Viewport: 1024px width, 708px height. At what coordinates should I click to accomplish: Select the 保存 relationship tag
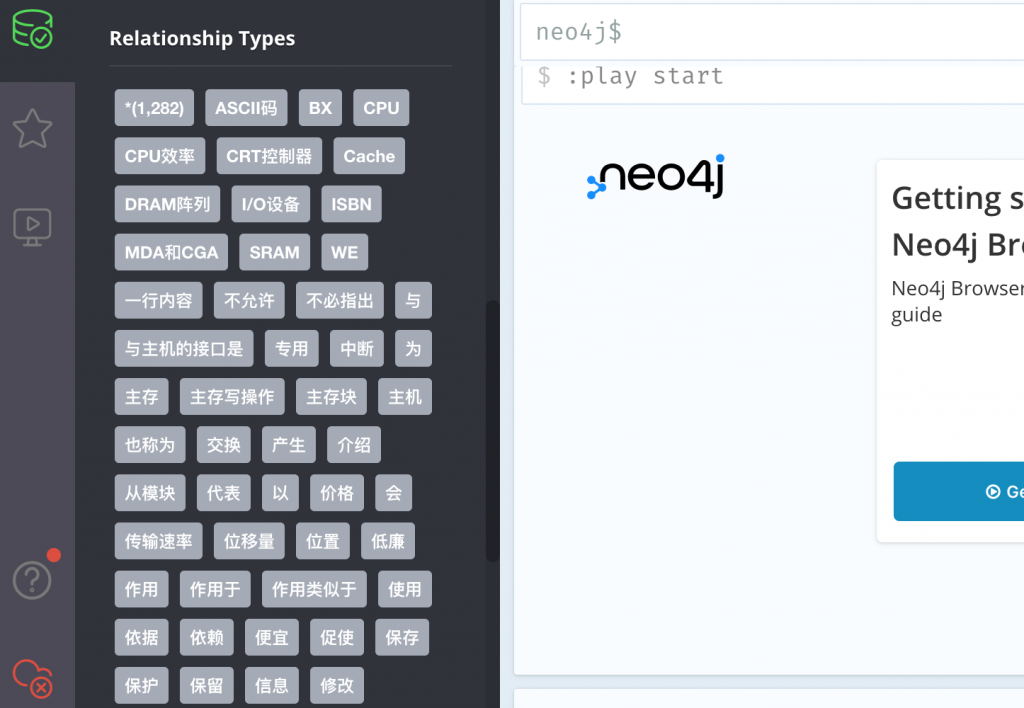pyautogui.click(x=402, y=637)
